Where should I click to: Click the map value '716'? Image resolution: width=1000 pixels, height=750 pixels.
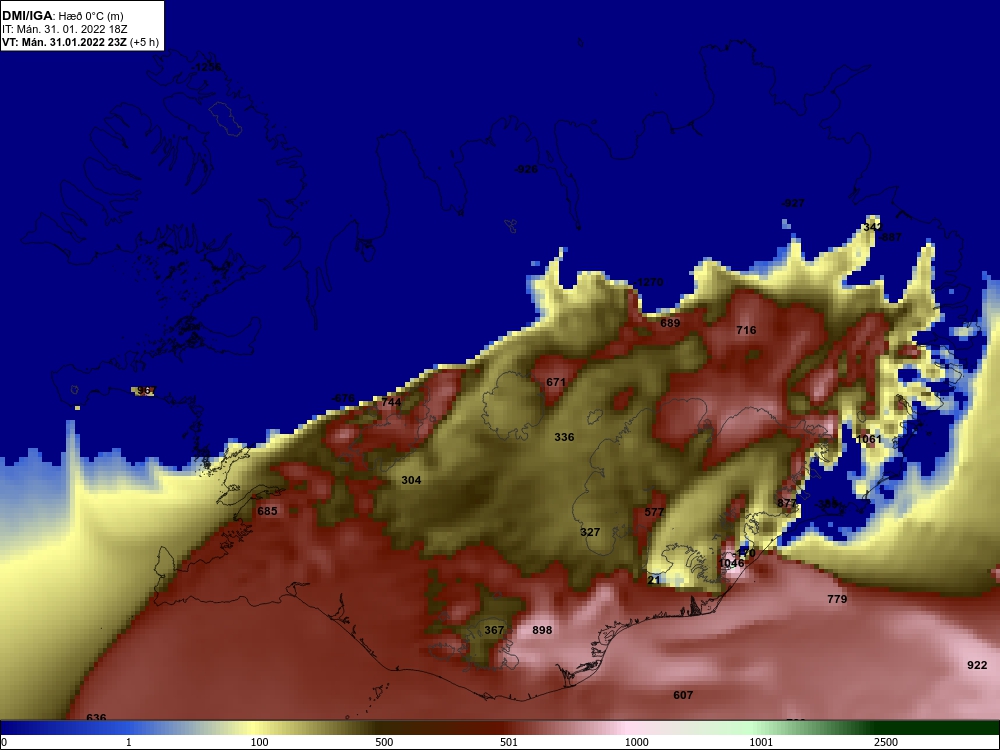[746, 330]
